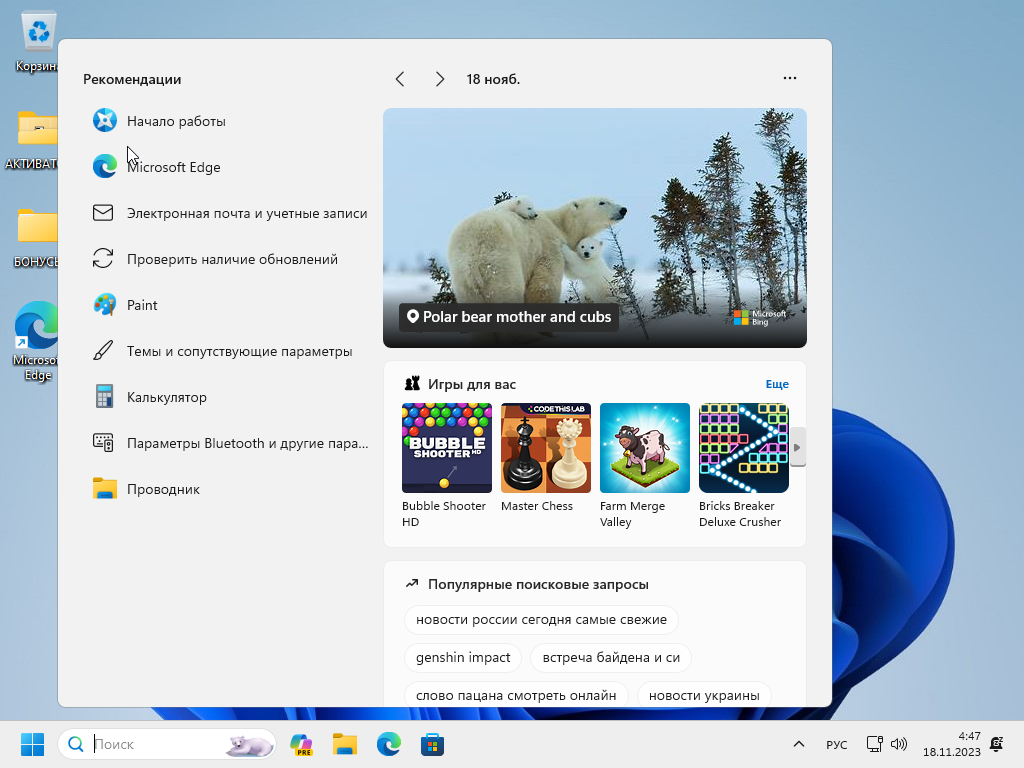Open the Get Started app icon
This screenshot has width=1024, height=768.
pos(104,121)
